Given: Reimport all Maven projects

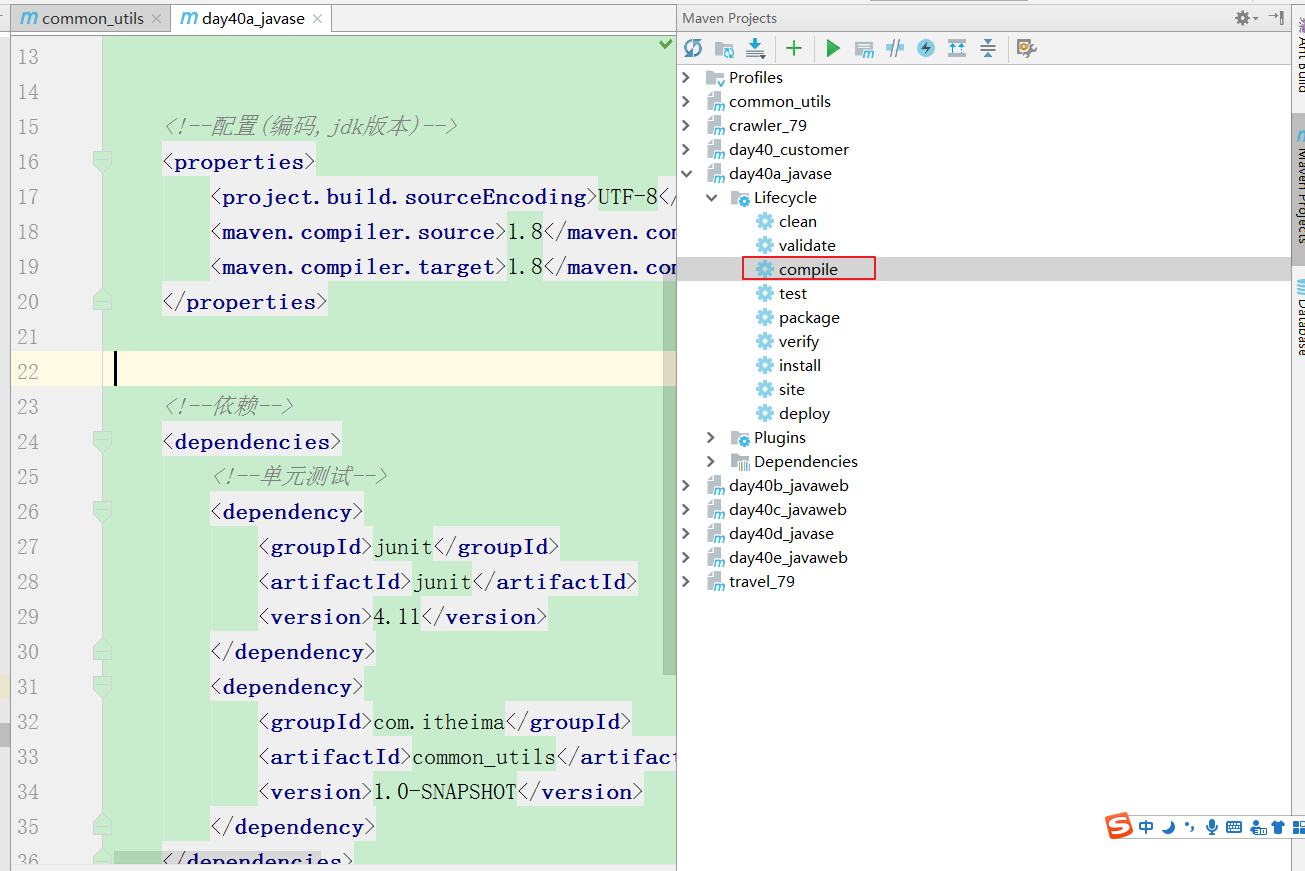Looking at the screenshot, I should click(x=693, y=48).
